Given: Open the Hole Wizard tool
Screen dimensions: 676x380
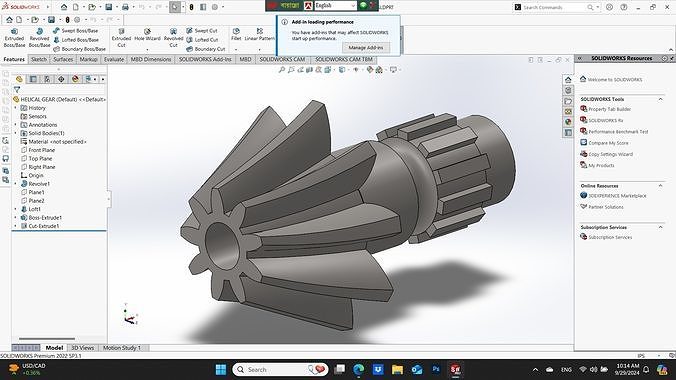Looking at the screenshot, I should click(147, 35).
